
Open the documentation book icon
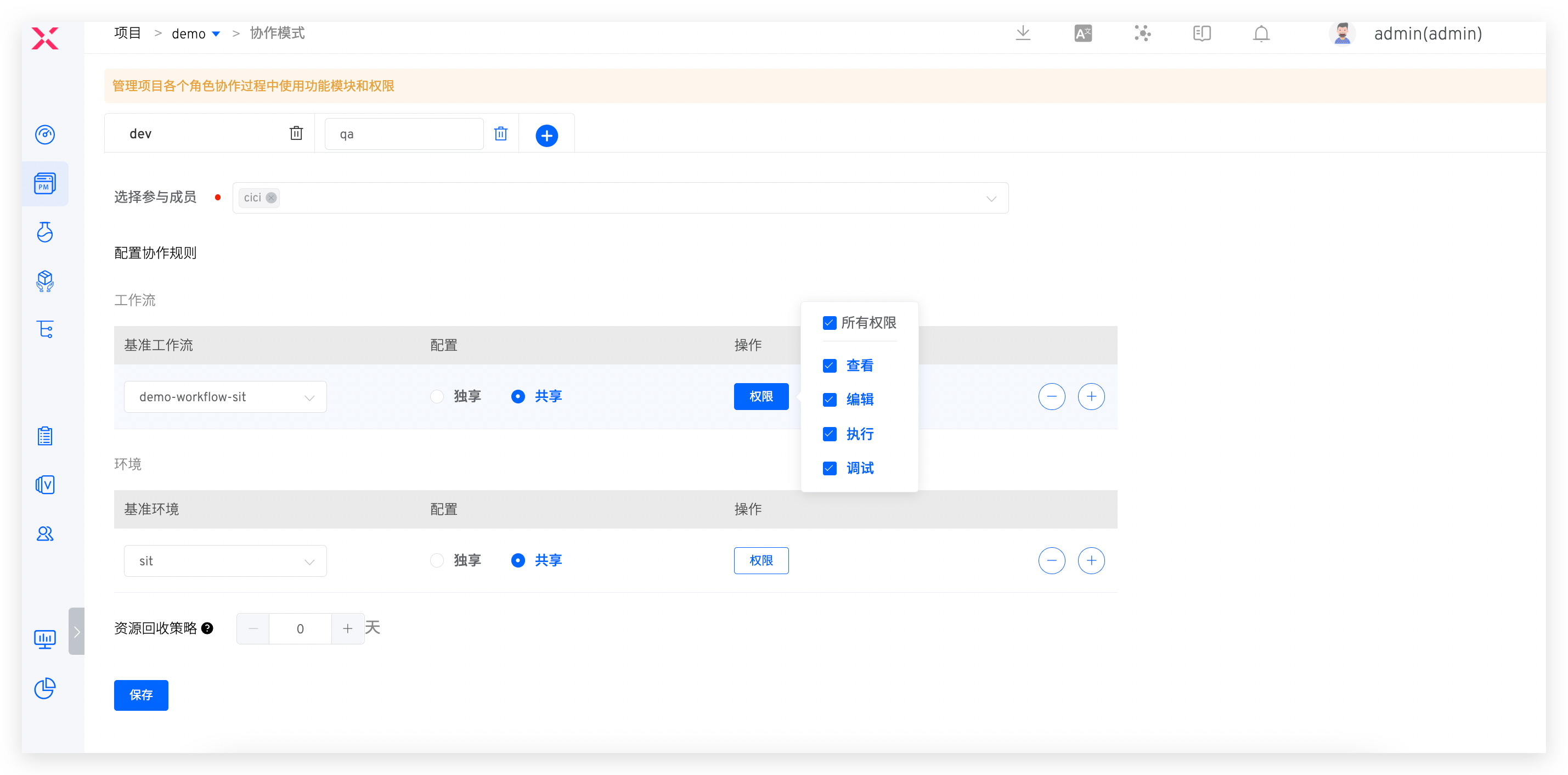pos(1202,33)
